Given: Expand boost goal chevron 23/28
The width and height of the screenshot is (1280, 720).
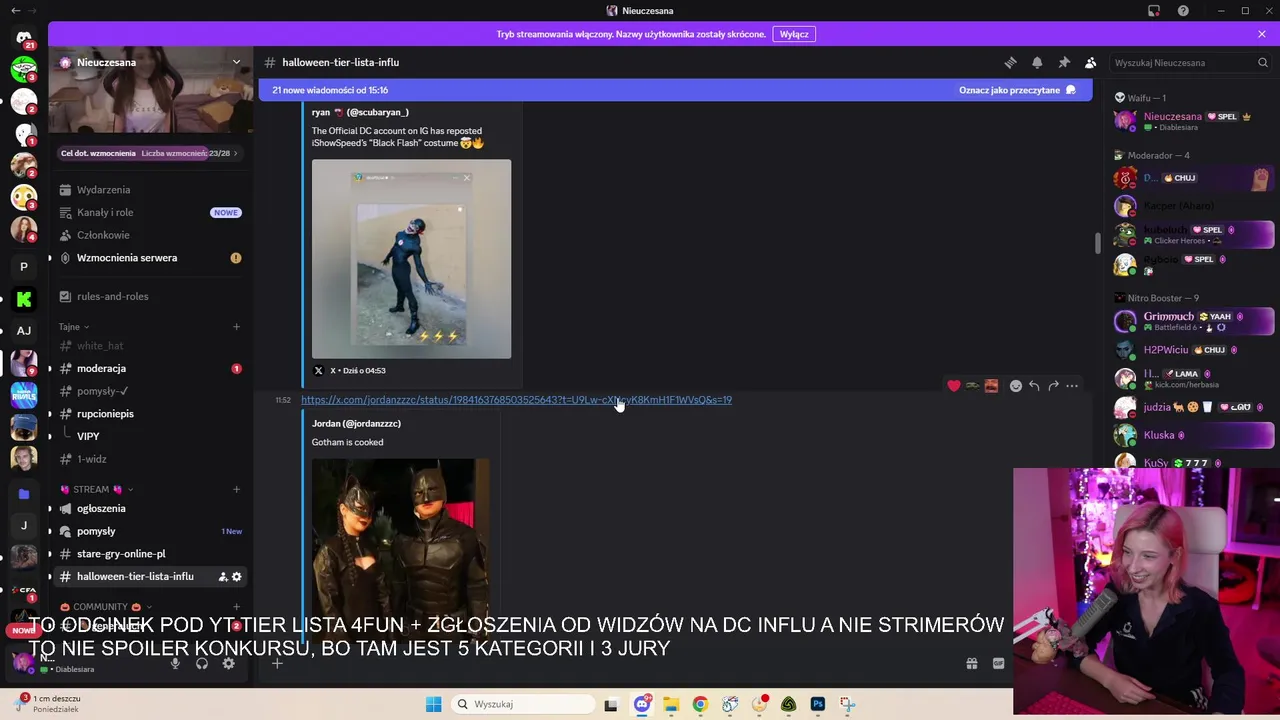Looking at the screenshot, I should pos(235,153).
